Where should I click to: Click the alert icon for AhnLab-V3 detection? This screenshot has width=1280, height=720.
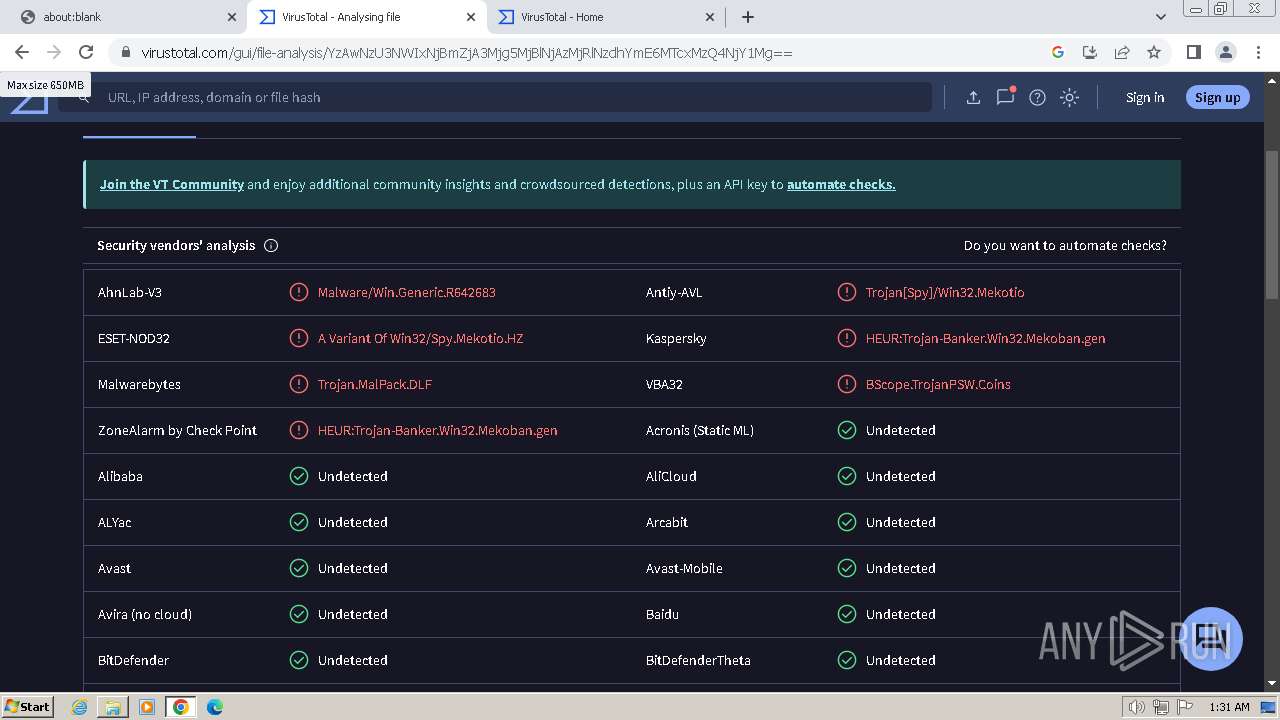click(x=299, y=292)
